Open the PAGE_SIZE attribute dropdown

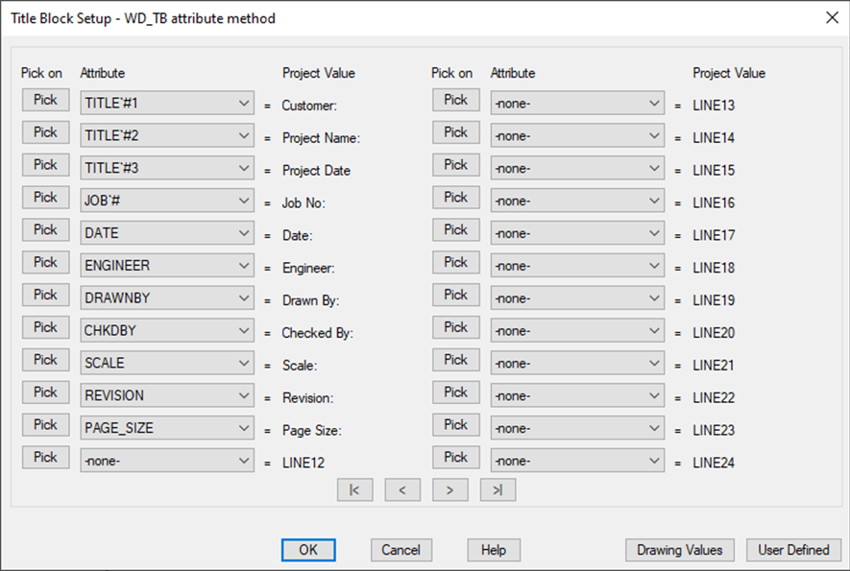pos(167,428)
